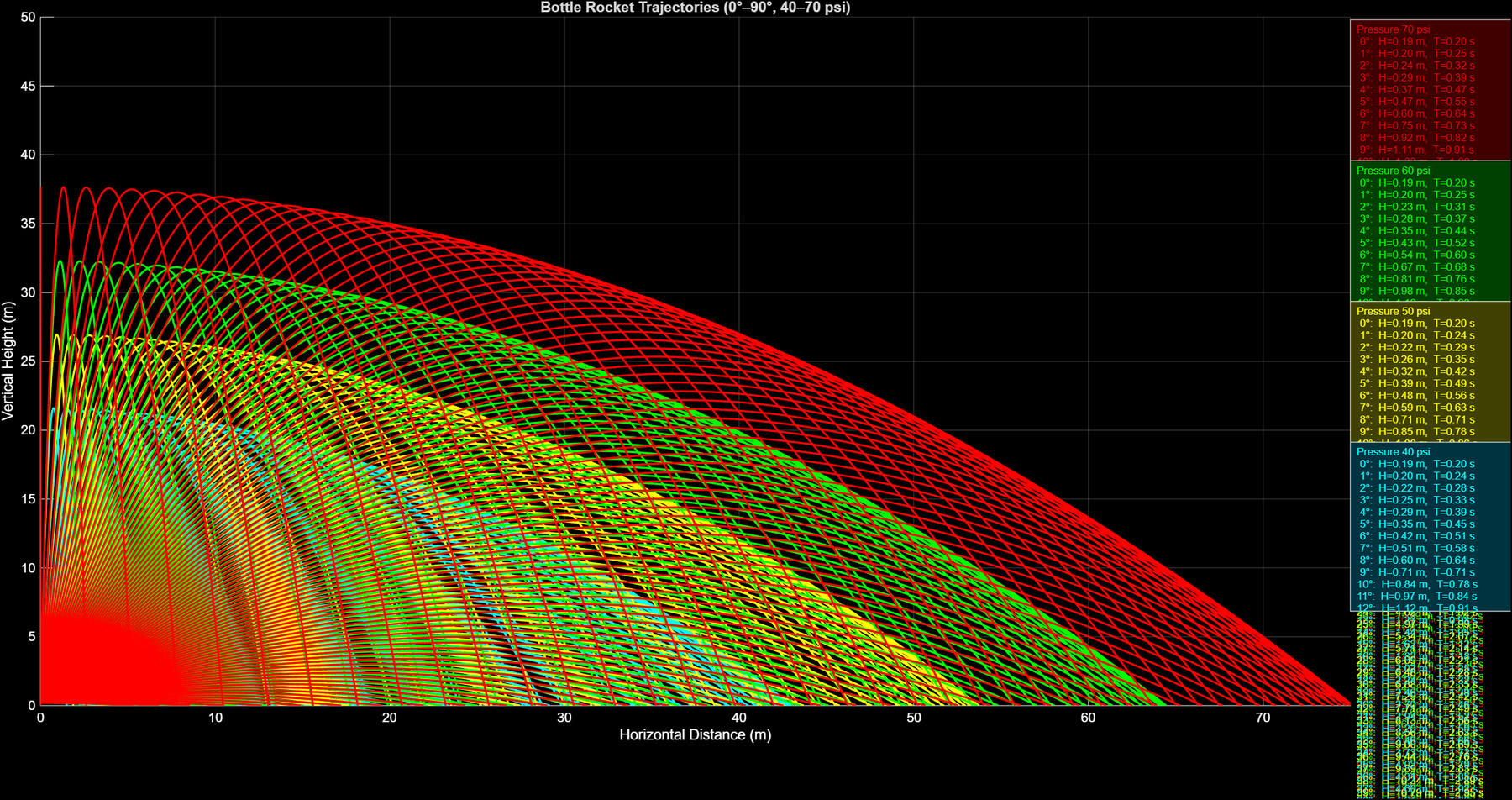Select the 50 psi row '5°: H=0.39 m, T=0.49 s'
The image size is (1512, 800).
[x=1417, y=383]
